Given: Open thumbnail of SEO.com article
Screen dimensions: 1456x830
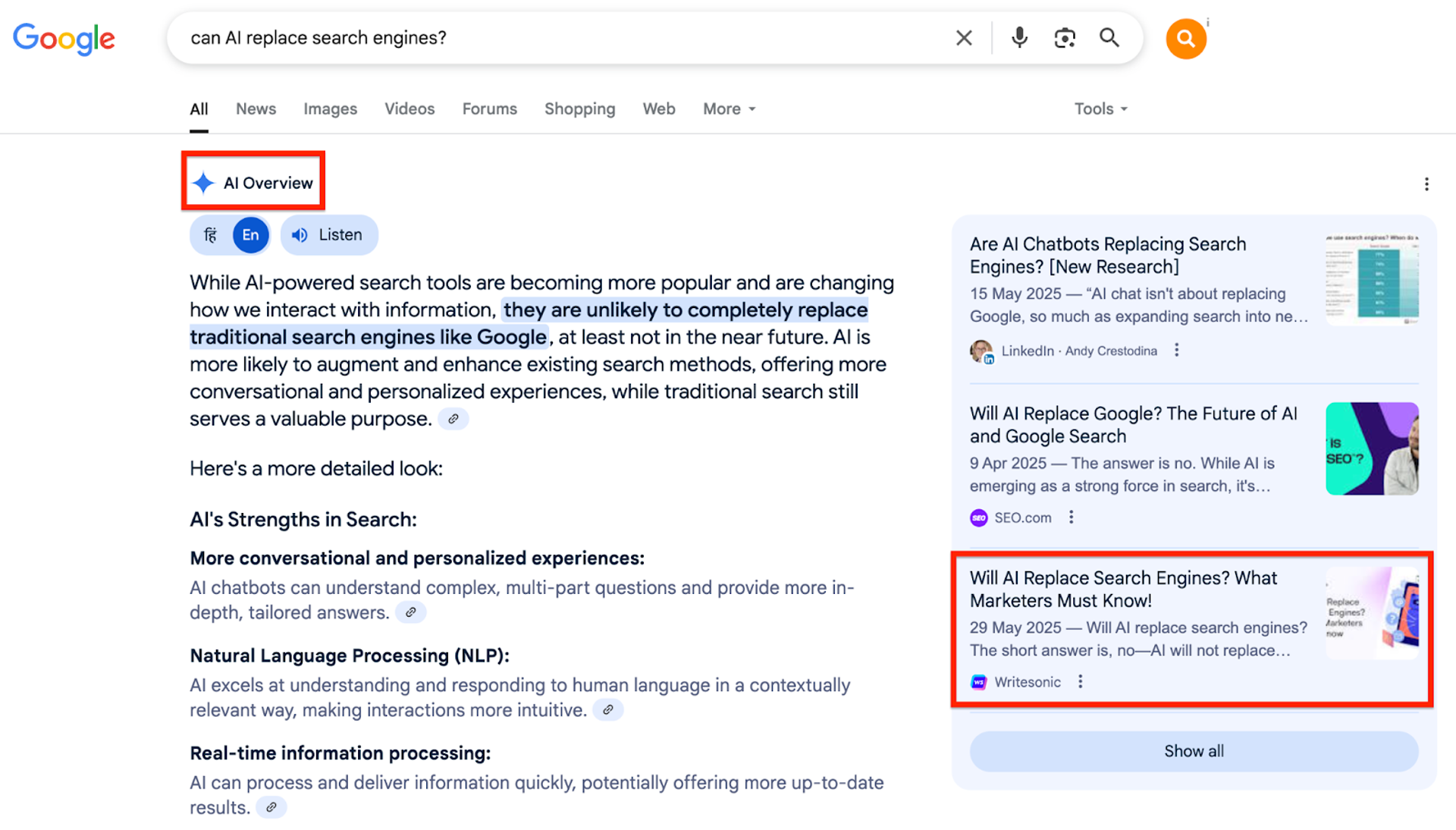Looking at the screenshot, I should point(1372,448).
